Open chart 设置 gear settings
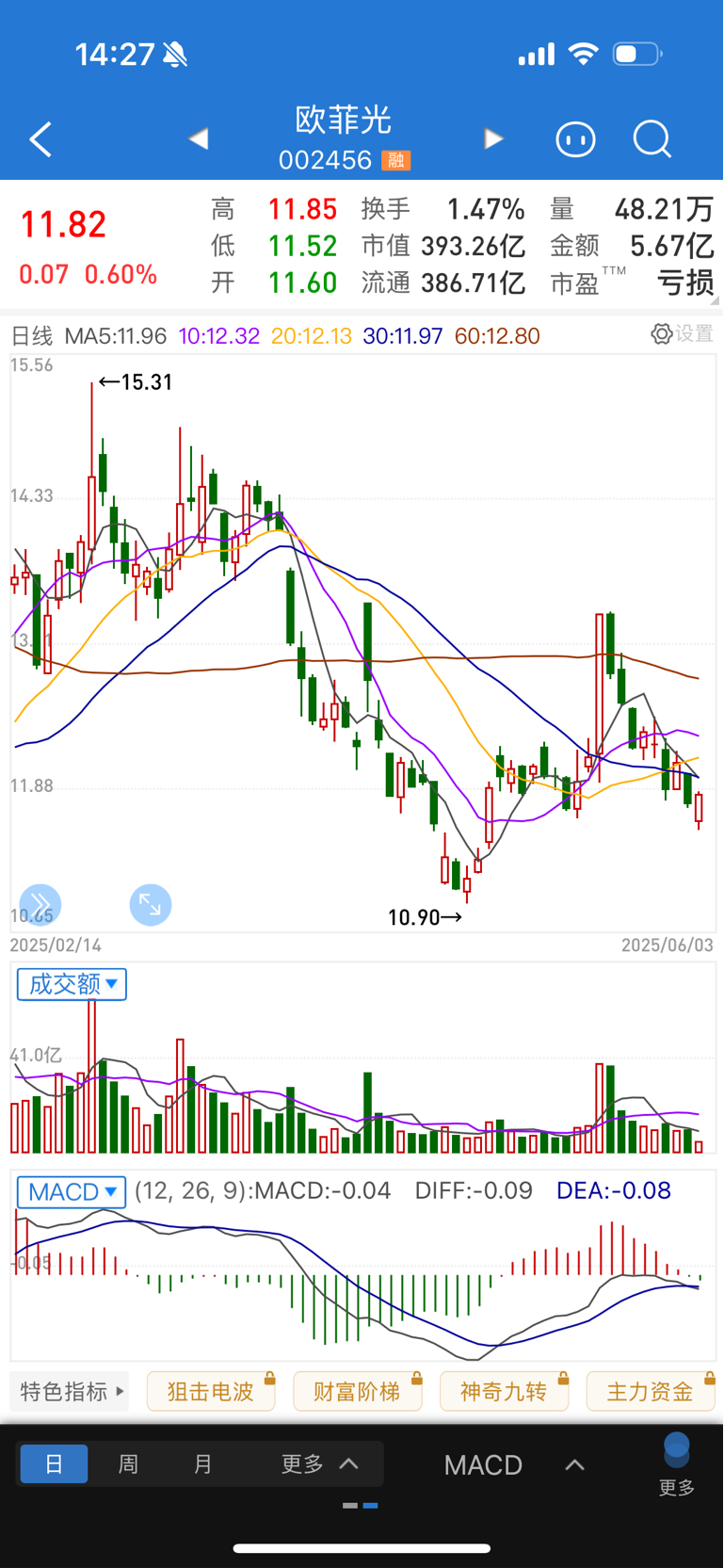This screenshot has width=724, height=1568. 683,333
